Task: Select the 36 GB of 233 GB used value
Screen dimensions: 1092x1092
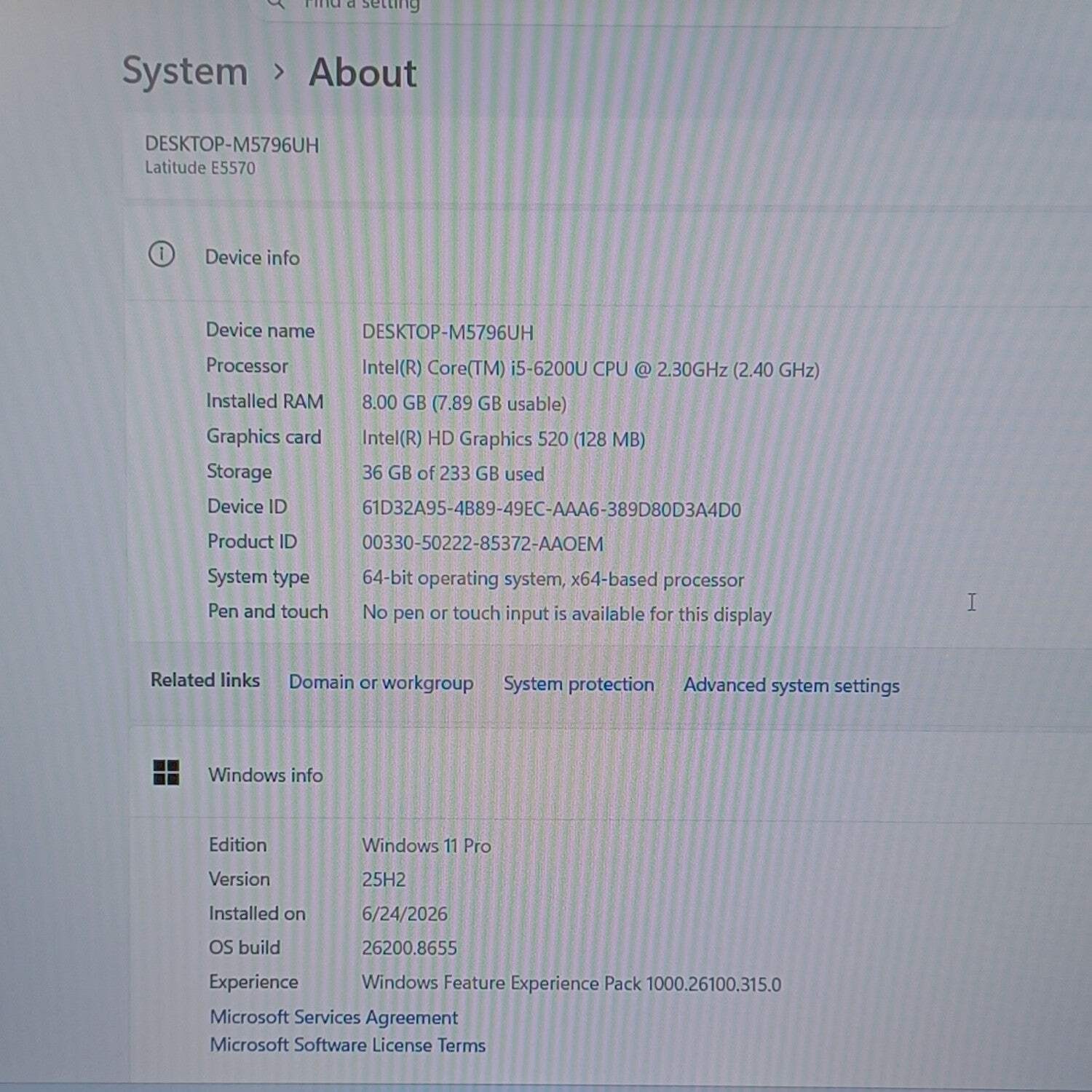Action: pos(453,474)
